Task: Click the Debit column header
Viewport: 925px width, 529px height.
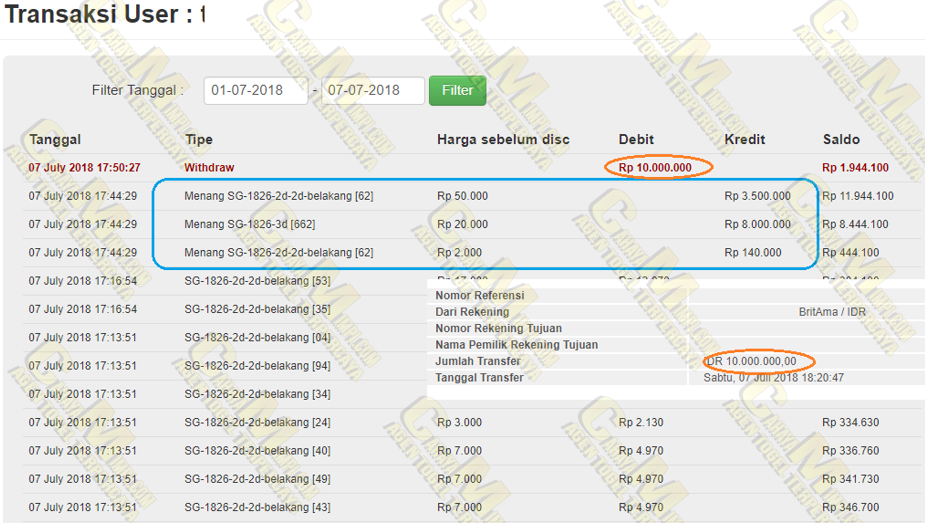Action: coord(636,139)
